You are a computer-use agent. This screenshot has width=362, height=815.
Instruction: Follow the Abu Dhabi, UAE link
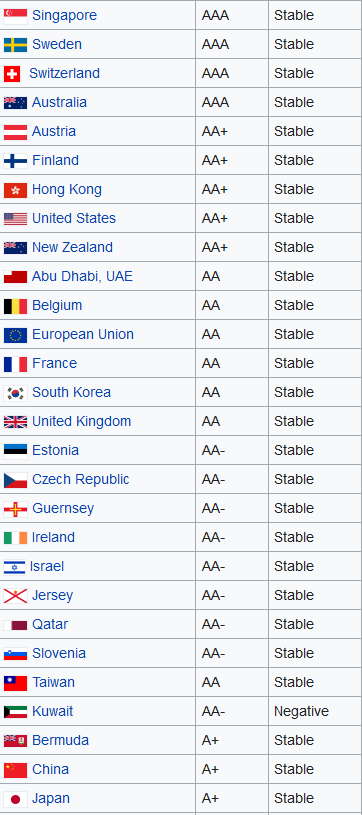click(82, 276)
